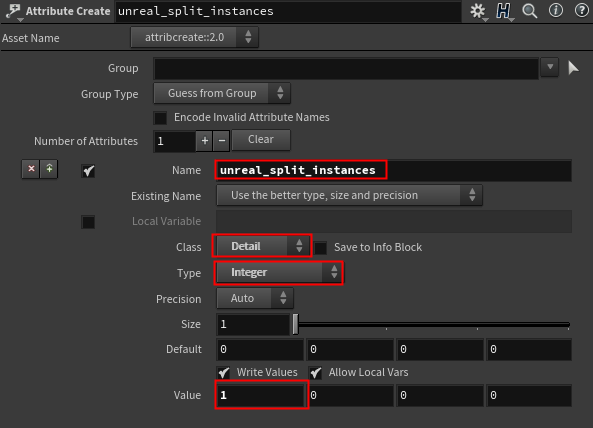Open the question mark help icon
This screenshot has width=593, height=428.
pos(581,11)
